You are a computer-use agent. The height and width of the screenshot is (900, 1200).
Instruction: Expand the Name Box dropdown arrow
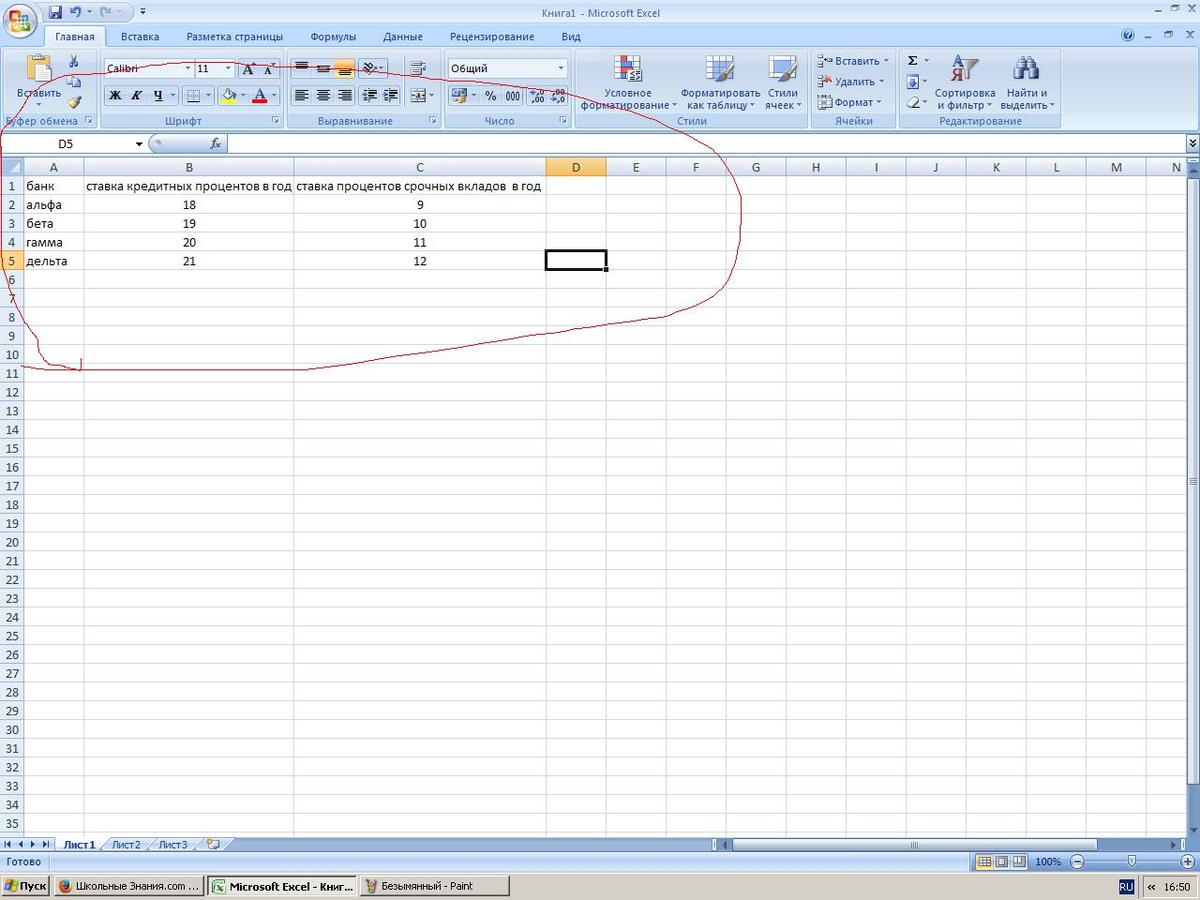point(139,144)
